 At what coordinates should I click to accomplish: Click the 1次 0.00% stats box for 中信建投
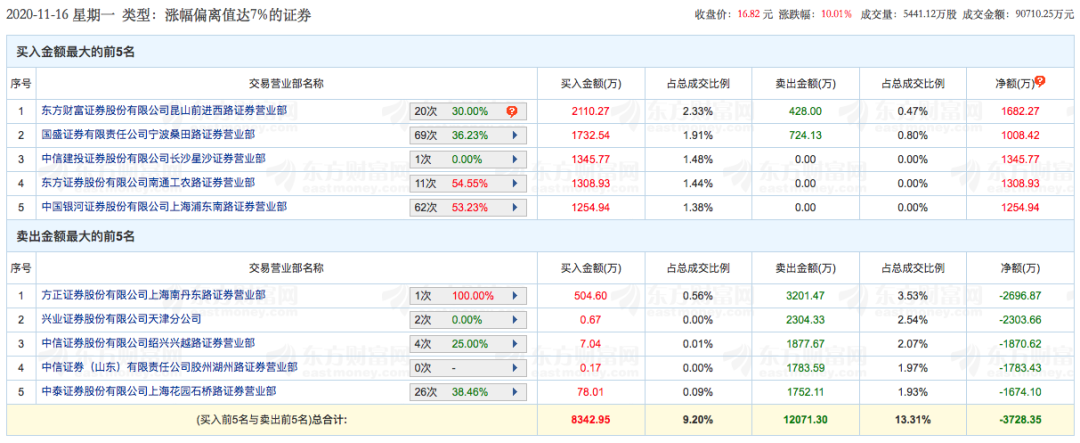[x=468, y=159]
